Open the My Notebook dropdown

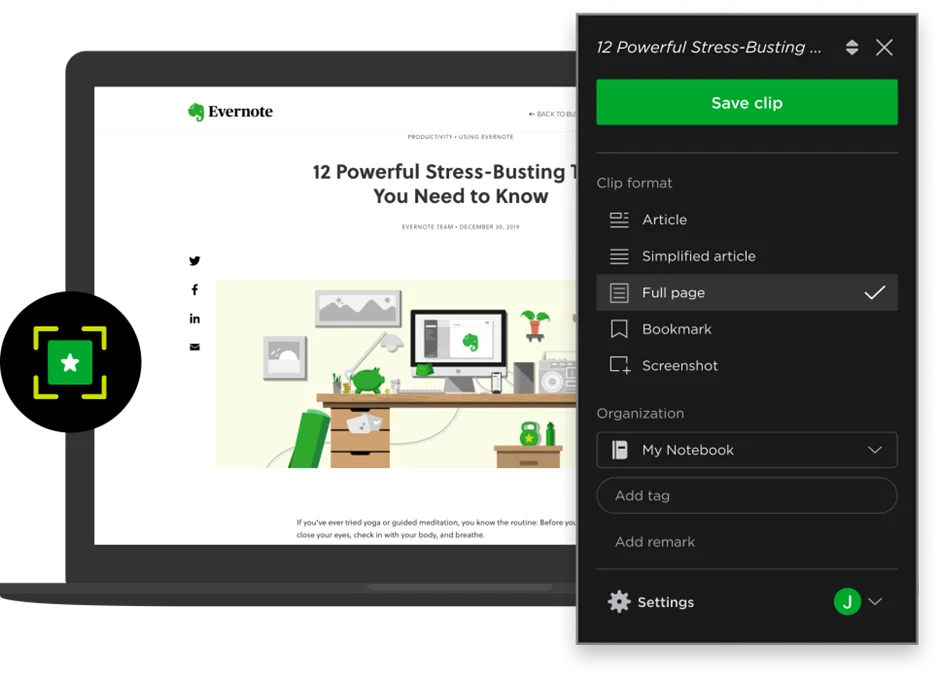(746, 450)
